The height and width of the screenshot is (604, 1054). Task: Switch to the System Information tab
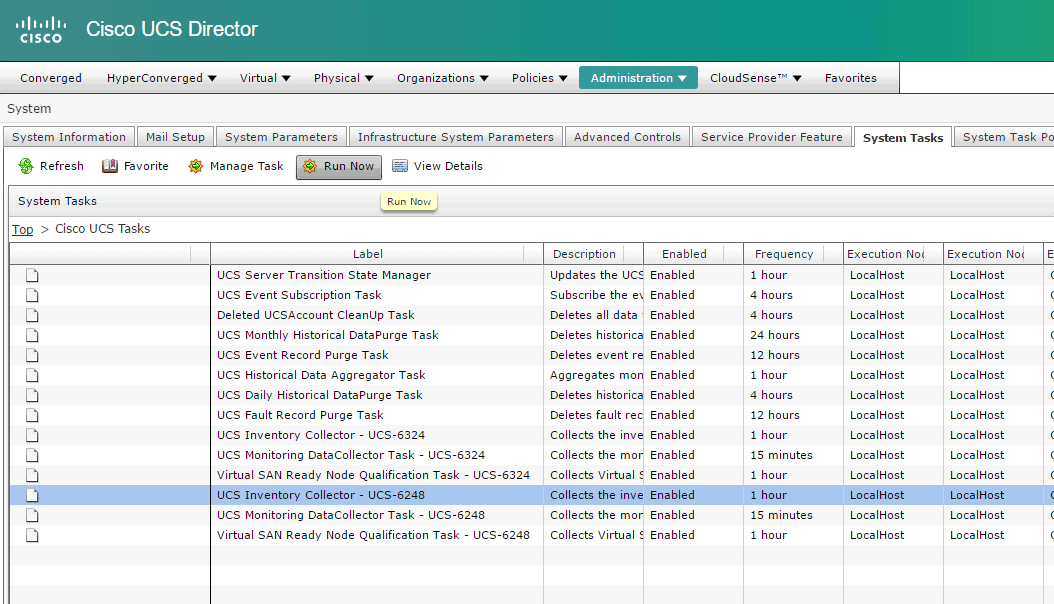pyautogui.click(x=69, y=137)
